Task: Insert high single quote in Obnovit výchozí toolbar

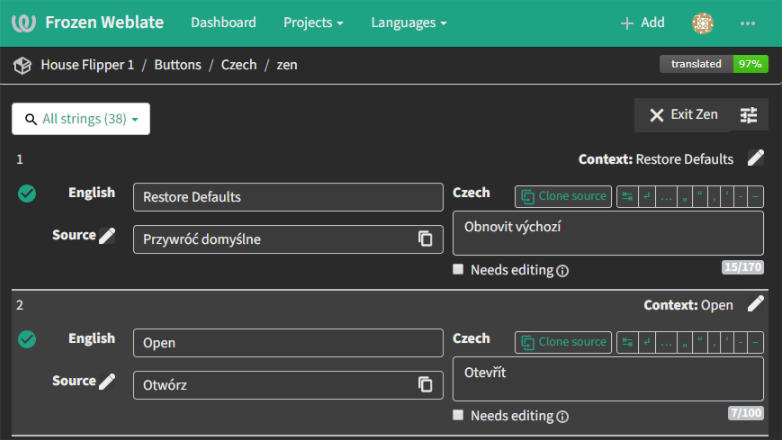Action: [x=727, y=197]
